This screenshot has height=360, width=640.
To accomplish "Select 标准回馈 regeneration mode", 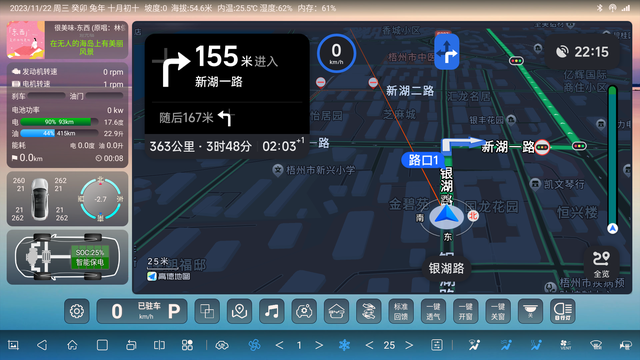I will click(401, 311).
